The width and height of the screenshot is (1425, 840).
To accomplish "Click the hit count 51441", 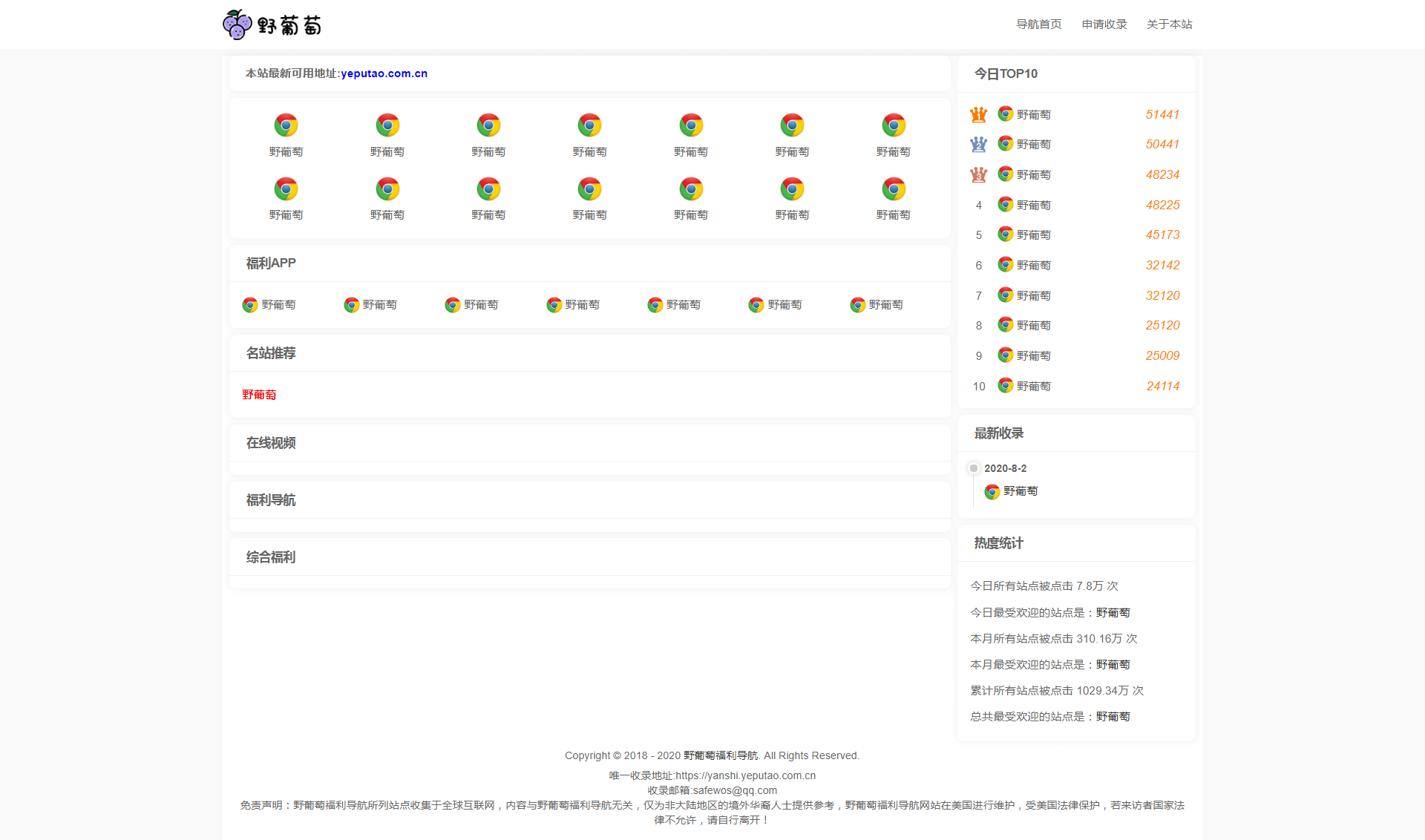I will pyautogui.click(x=1162, y=114).
